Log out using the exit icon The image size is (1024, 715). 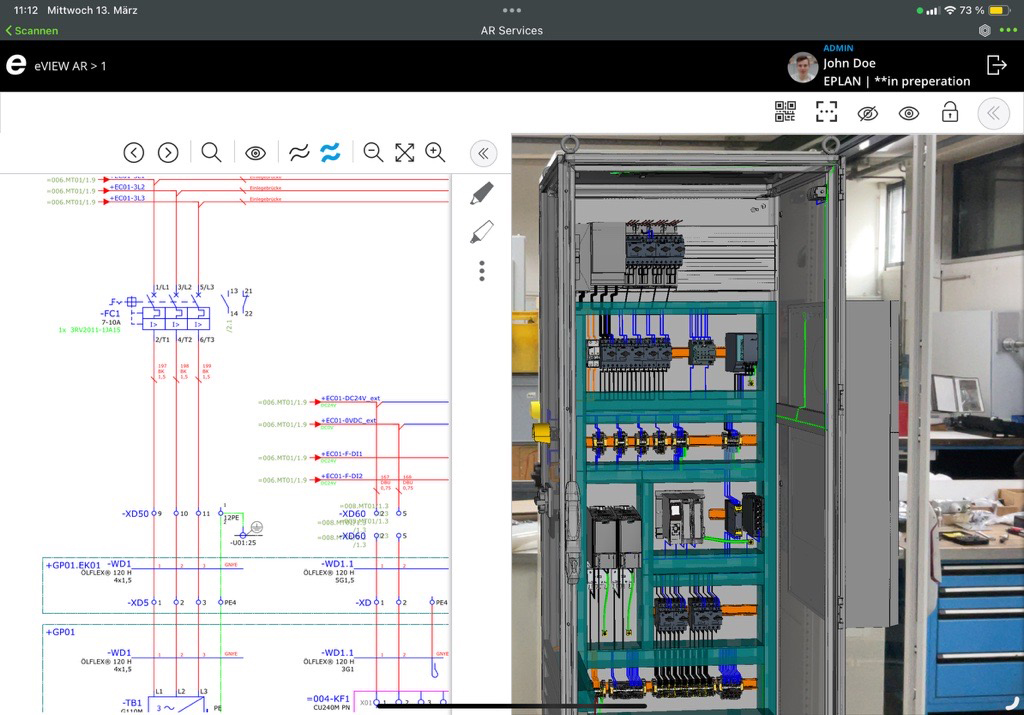point(996,65)
